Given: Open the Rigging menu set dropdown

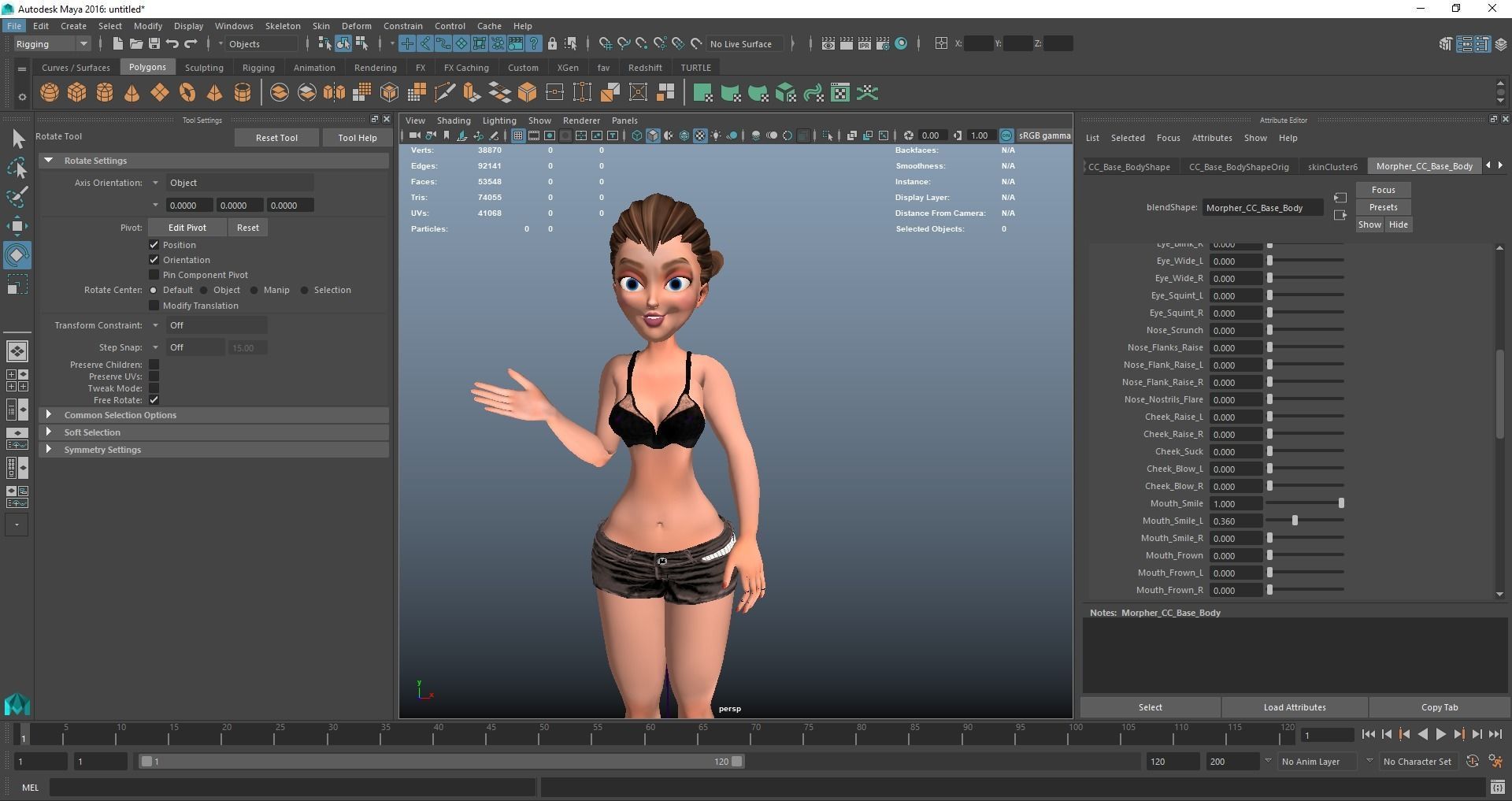Looking at the screenshot, I should (x=51, y=44).
